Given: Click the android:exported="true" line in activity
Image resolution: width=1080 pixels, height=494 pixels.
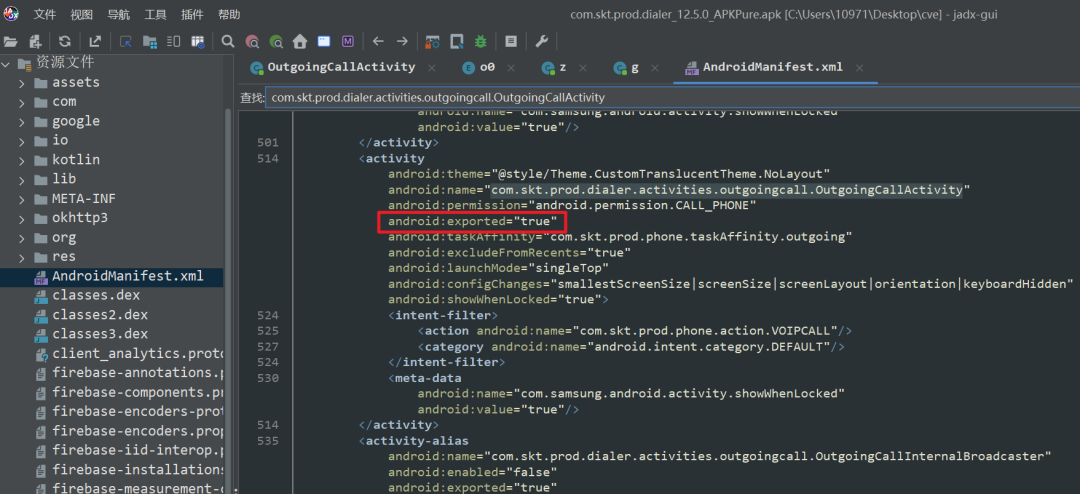Looking at the screenshot, I should (472, 222).
